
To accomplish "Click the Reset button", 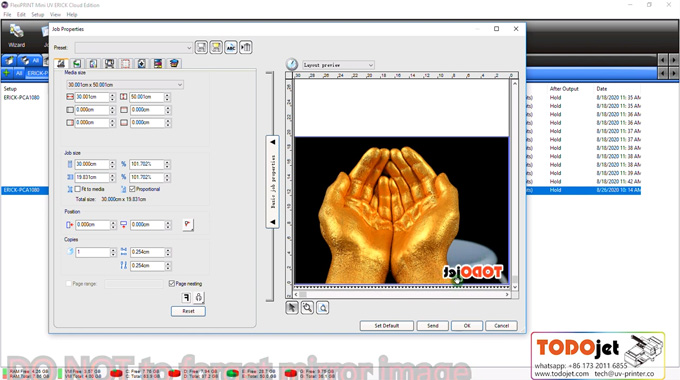I will click(x=188, y=311).
